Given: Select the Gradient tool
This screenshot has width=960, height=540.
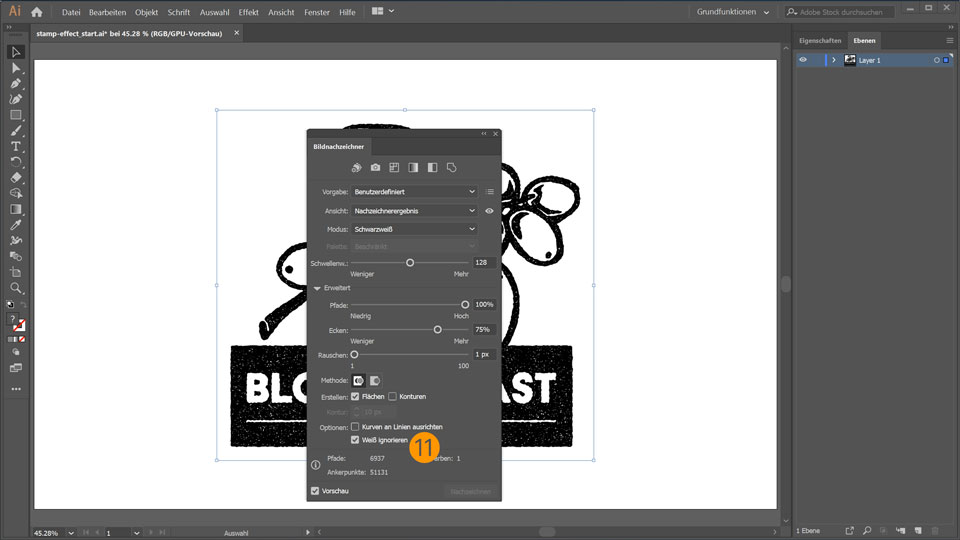Looking at the screenshot, I should (16, 209).
